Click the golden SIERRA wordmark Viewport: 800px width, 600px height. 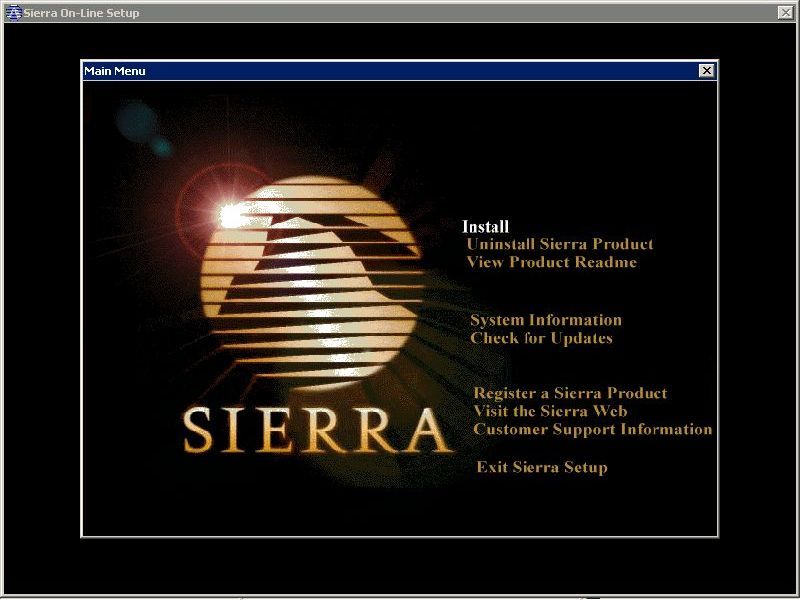click(x=315, y=430)
